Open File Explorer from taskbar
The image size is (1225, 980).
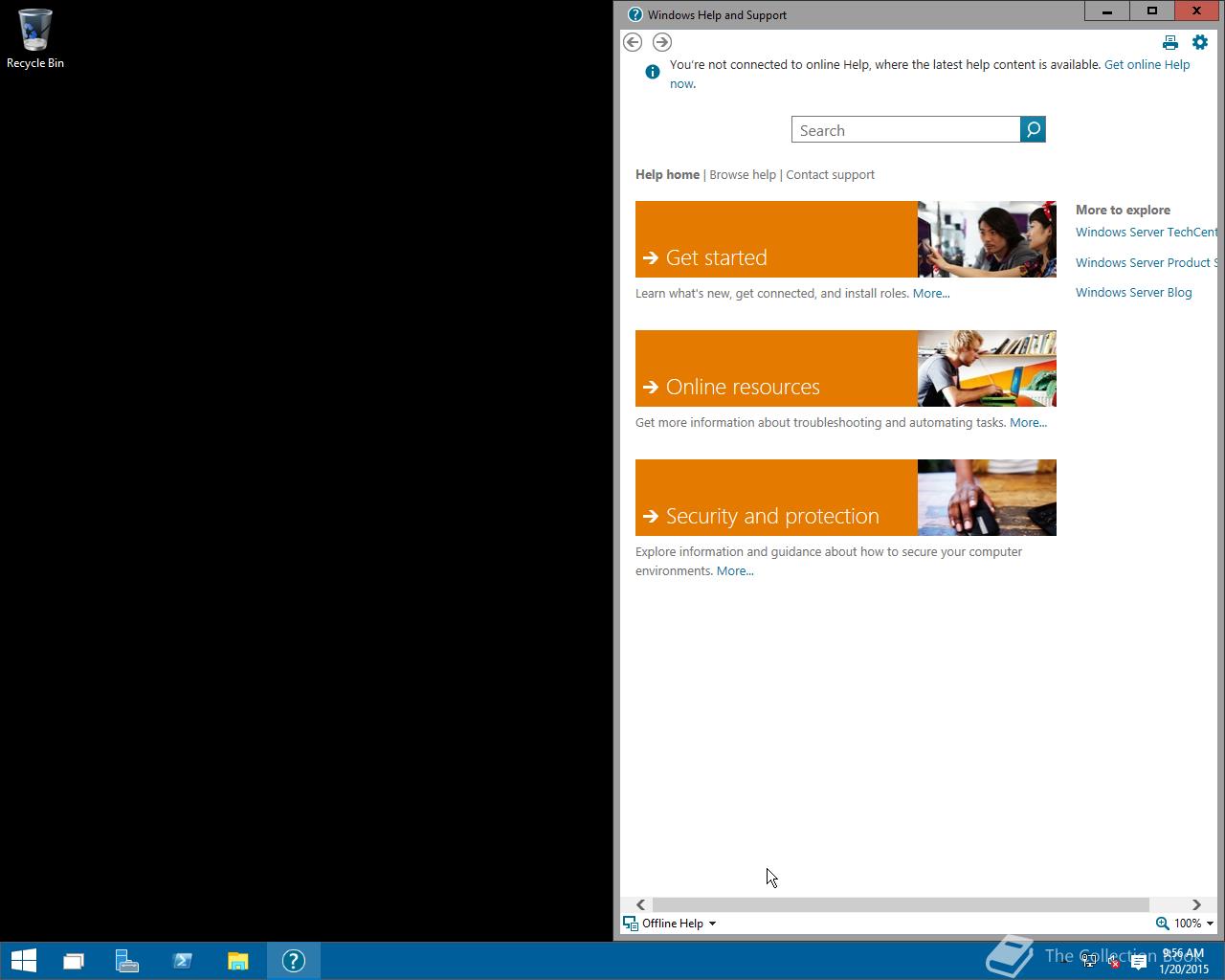237,961
